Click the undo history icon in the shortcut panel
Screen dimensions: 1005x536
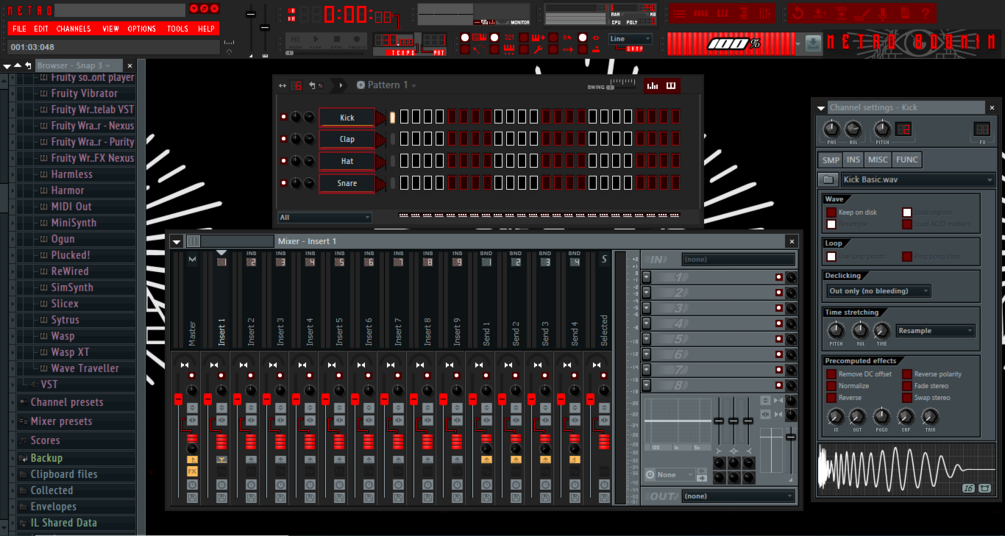coord(798,13)
